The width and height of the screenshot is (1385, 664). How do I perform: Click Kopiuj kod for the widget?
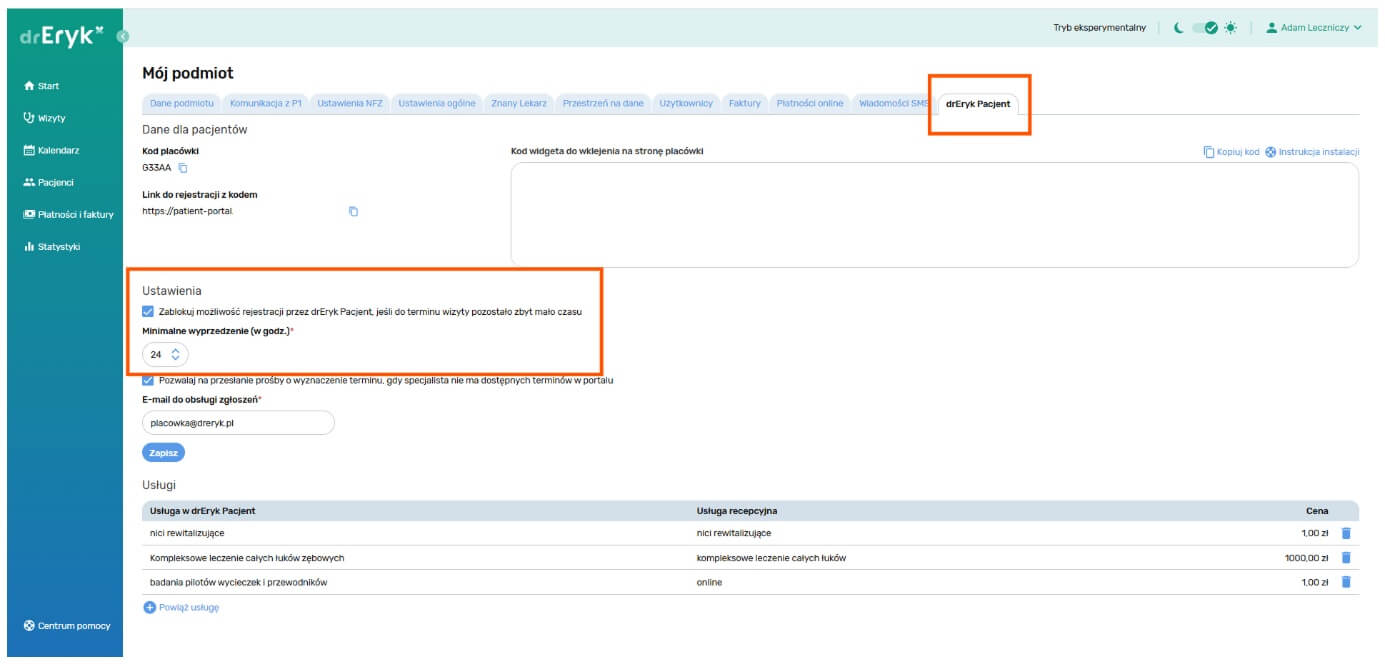tap(1231, 152)
